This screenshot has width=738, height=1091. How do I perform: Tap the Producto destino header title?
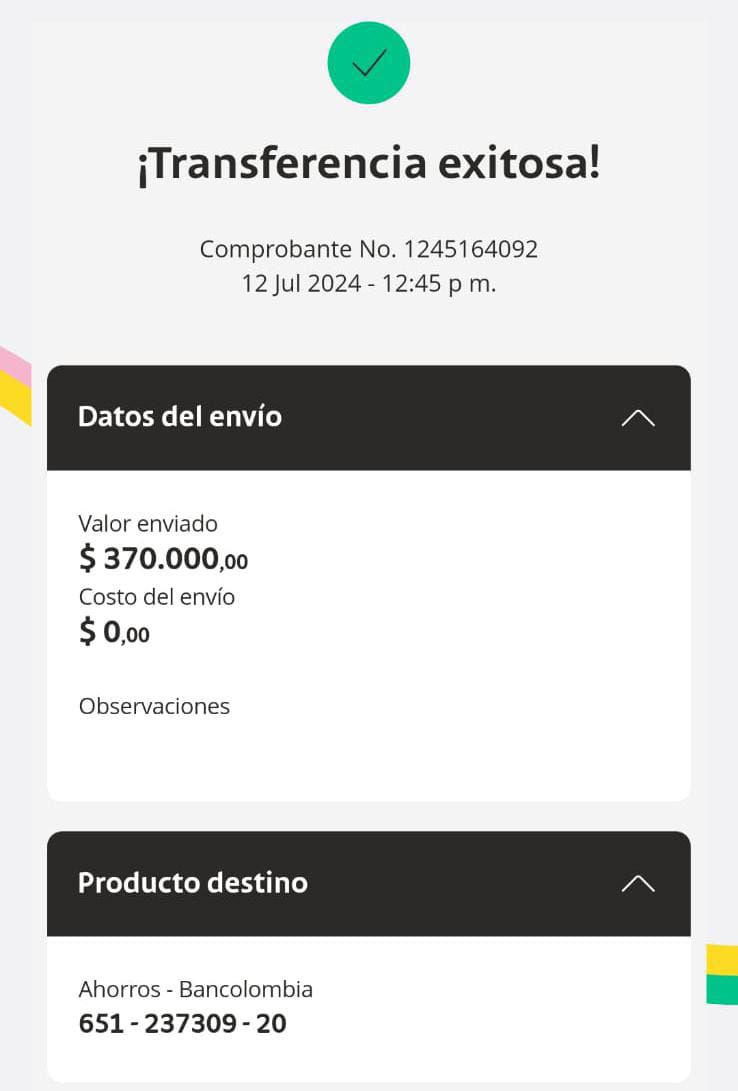click(x=193, y=883)
